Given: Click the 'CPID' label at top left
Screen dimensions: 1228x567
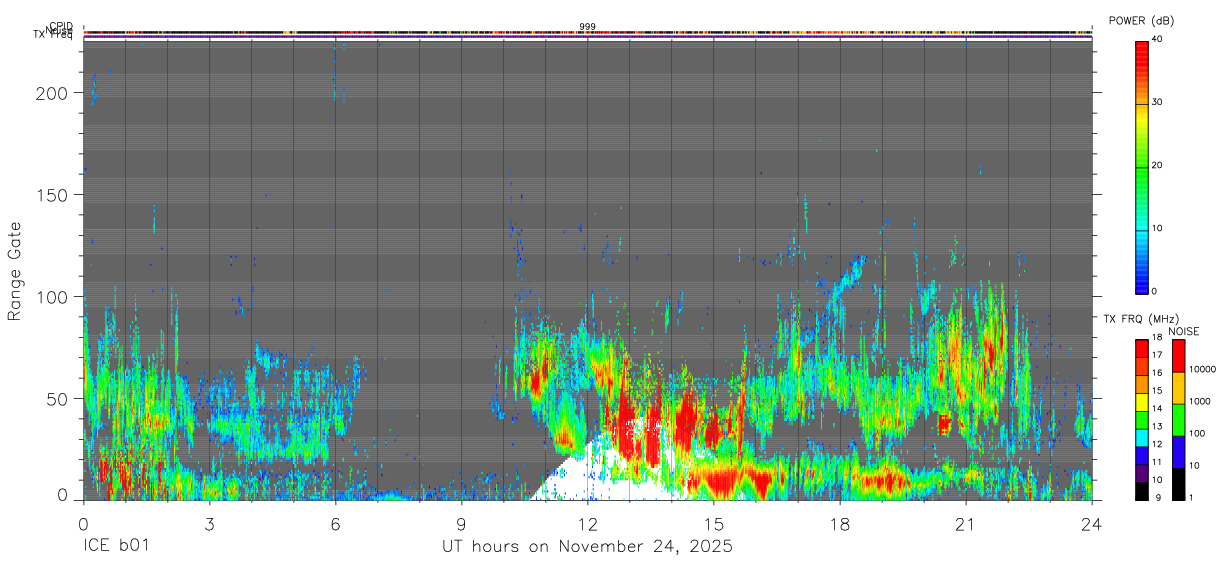Looking at the screenshot, I should [x=60, y=26].
